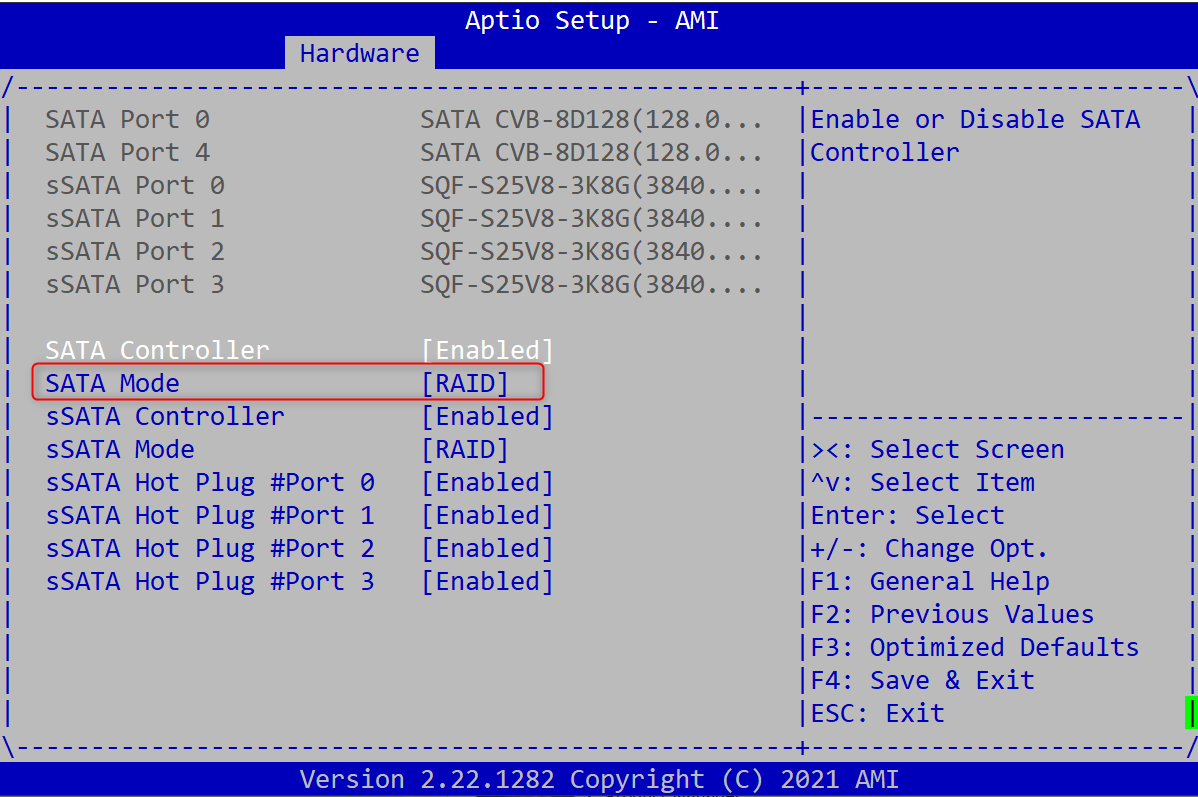
Task: Click the F4 Save & Exit hint
Action: pos(922,680)
